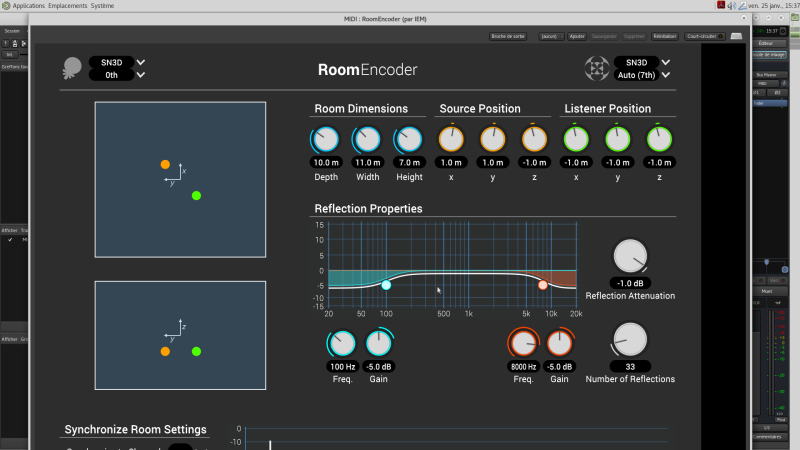This screenshot has width=800, height=450.
Task: Switch to the Console de mixage tab
Action: (x=769, y=55)
